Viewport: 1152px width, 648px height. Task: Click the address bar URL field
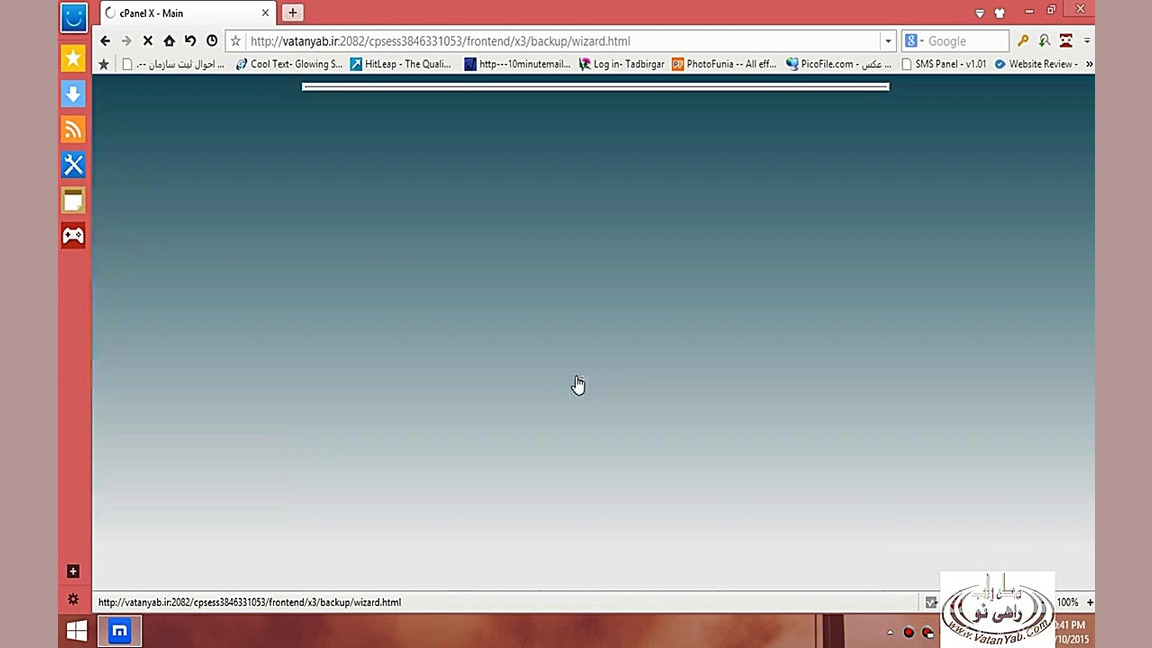coord(562,41)
